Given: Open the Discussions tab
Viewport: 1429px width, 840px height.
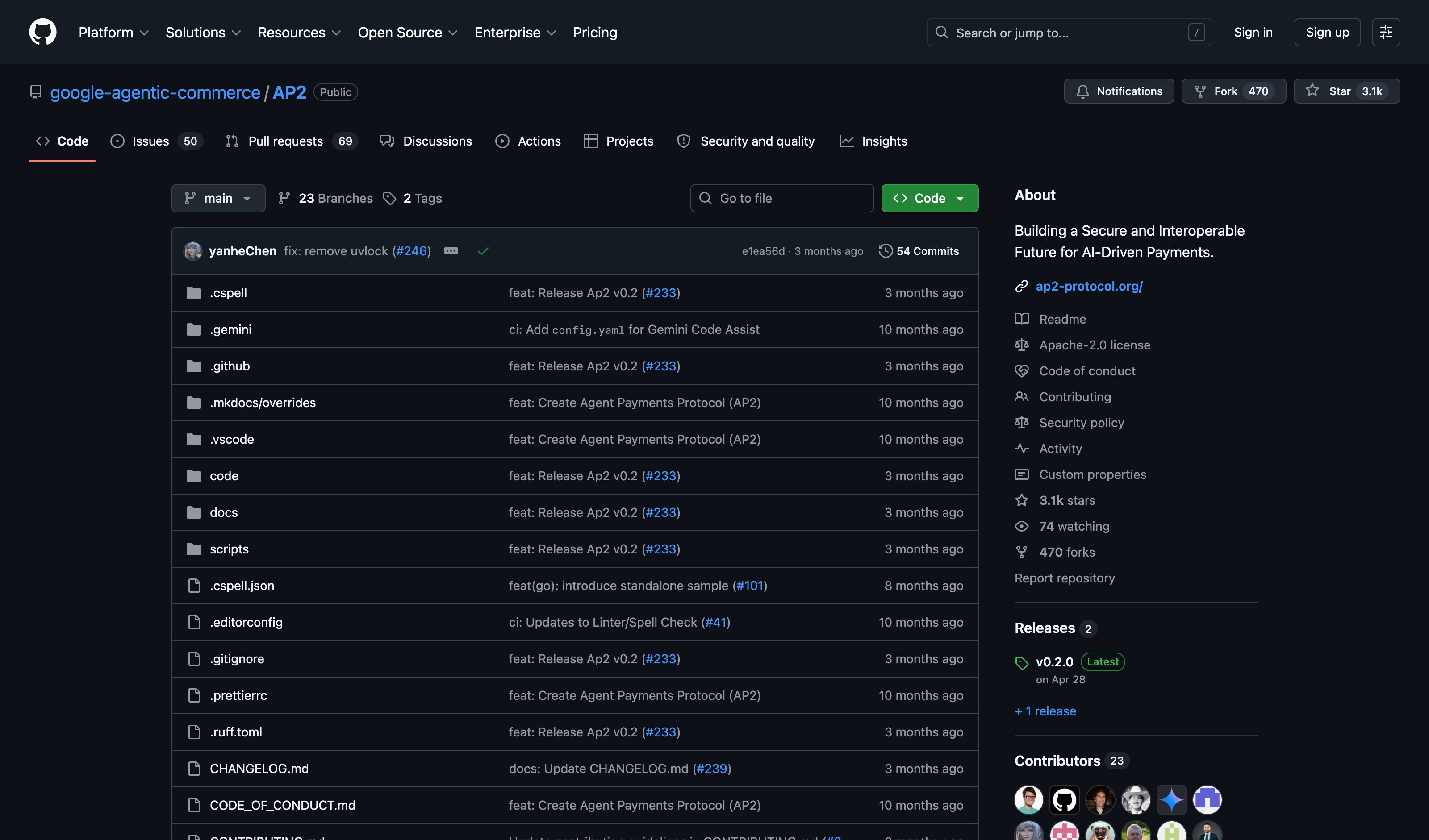Looking at the screenshot, I should [x=426, y=141].
